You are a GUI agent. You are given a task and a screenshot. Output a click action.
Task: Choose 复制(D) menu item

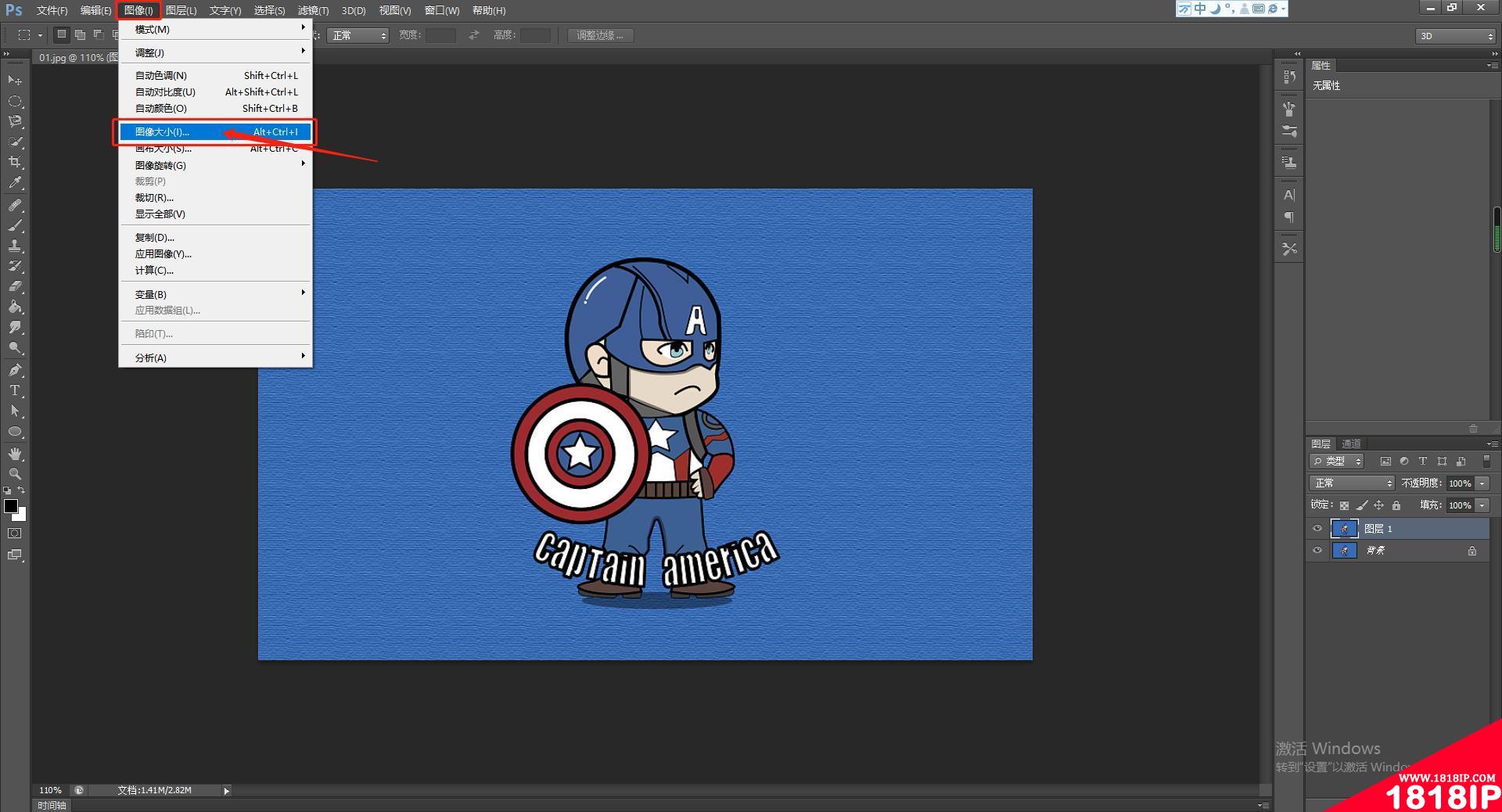coord(216,238)
